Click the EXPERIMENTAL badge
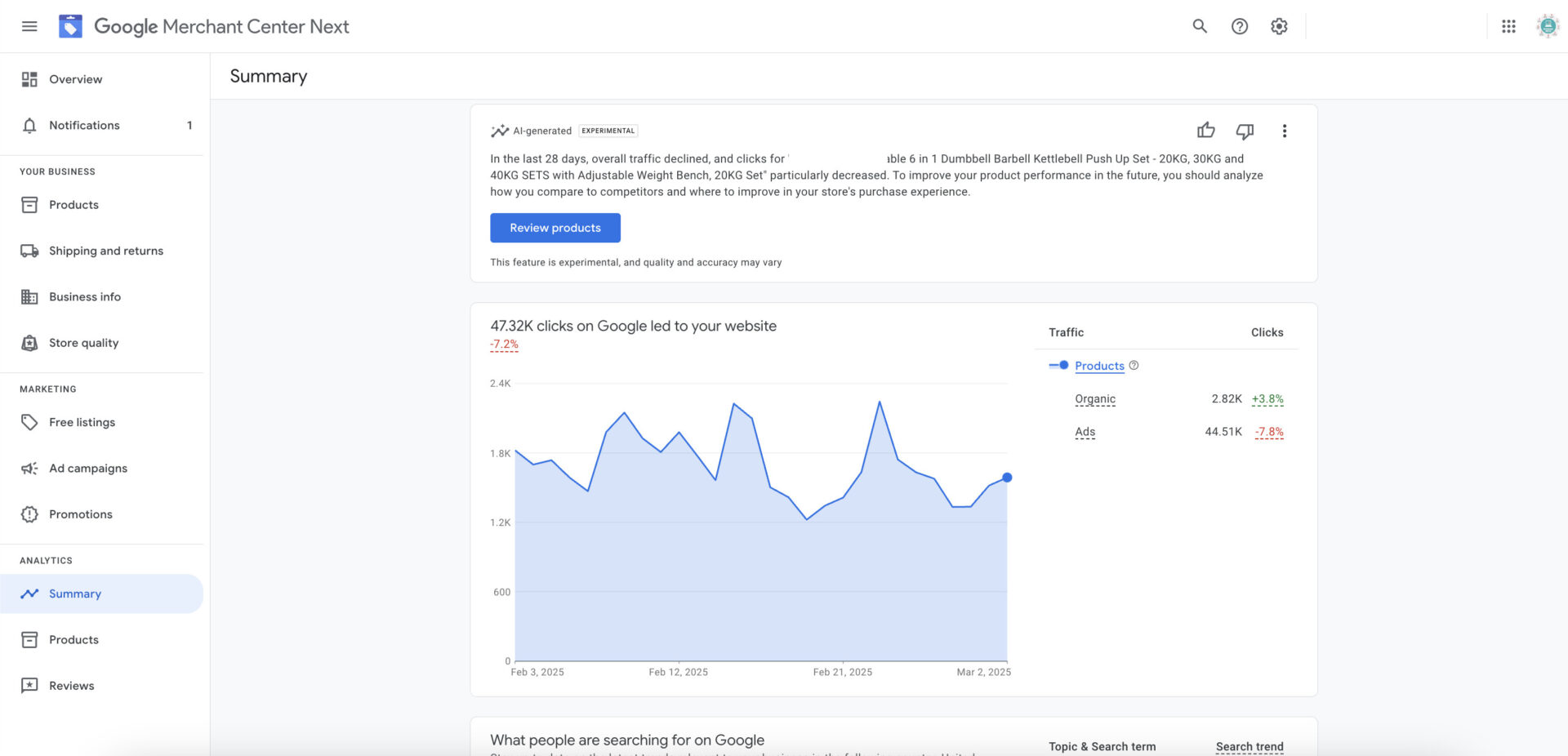Viewport: 1568px width, 756px height. pos(608,131)
